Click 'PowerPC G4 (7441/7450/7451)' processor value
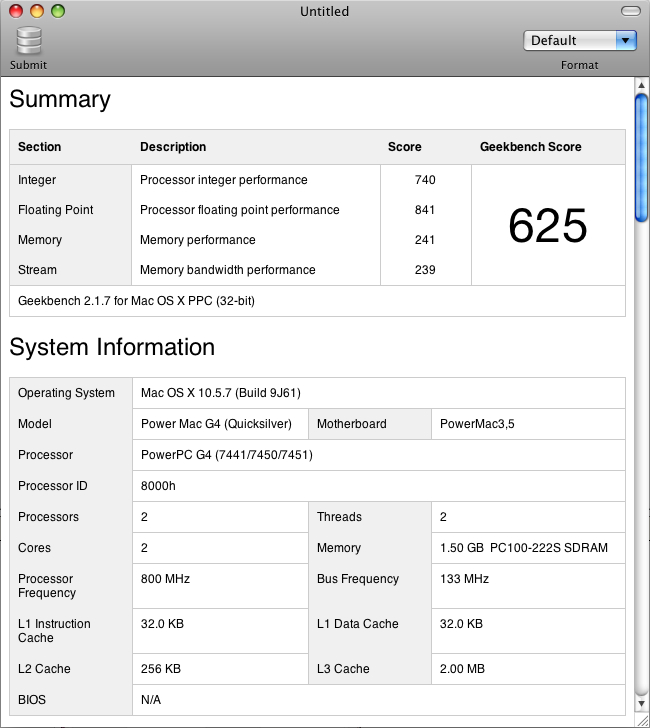 [x=227, y=455]
